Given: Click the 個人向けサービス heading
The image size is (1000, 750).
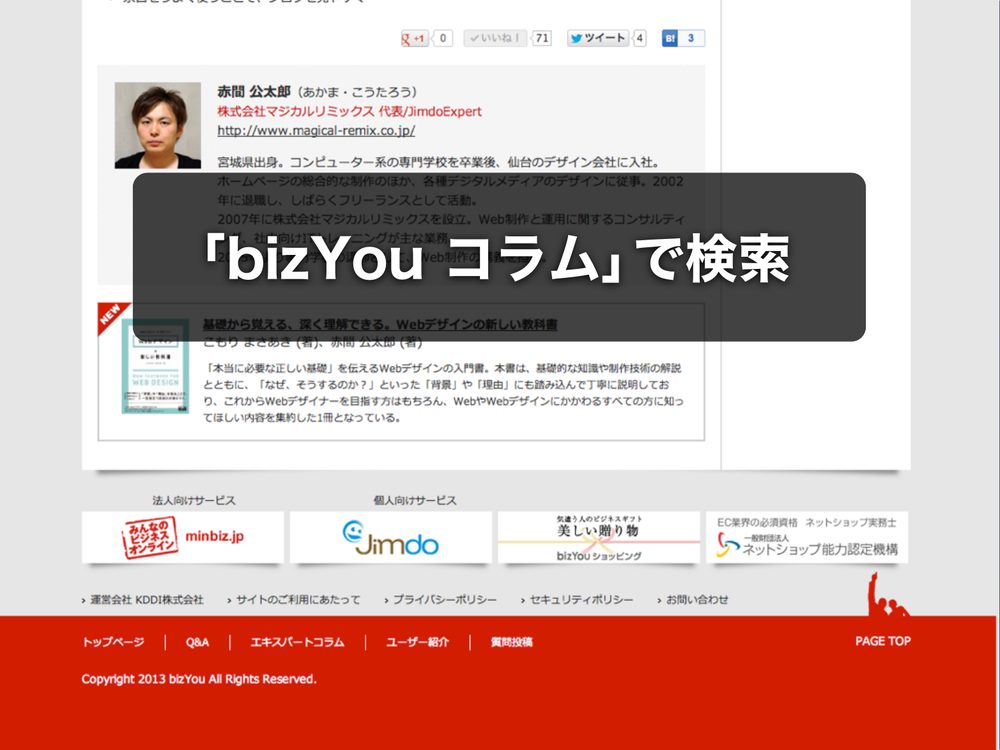Looking at the screenshot, I should pyautogui.click(x=415, y=501).
